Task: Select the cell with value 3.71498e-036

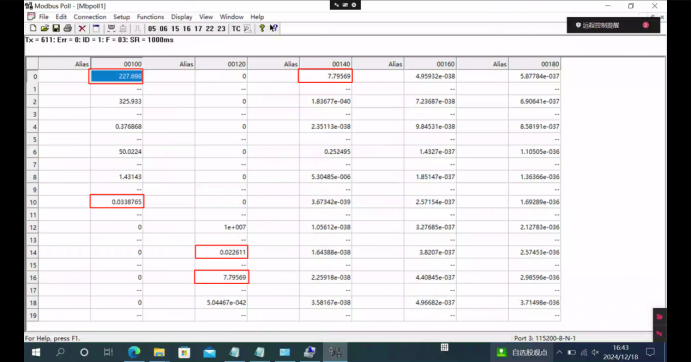Action: coord(534,303)
